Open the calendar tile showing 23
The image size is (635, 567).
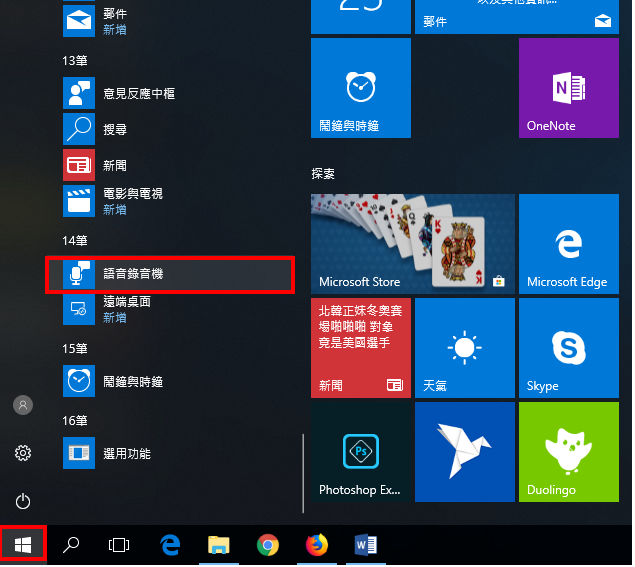pos(361,17)
